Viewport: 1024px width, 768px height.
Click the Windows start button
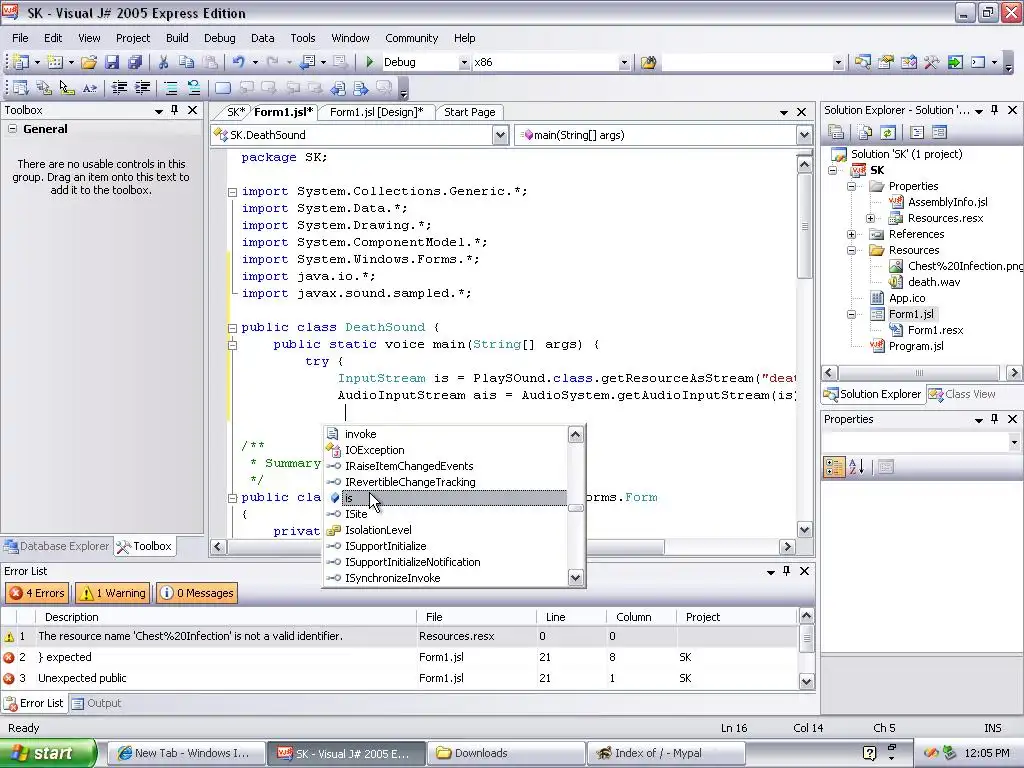48,753
